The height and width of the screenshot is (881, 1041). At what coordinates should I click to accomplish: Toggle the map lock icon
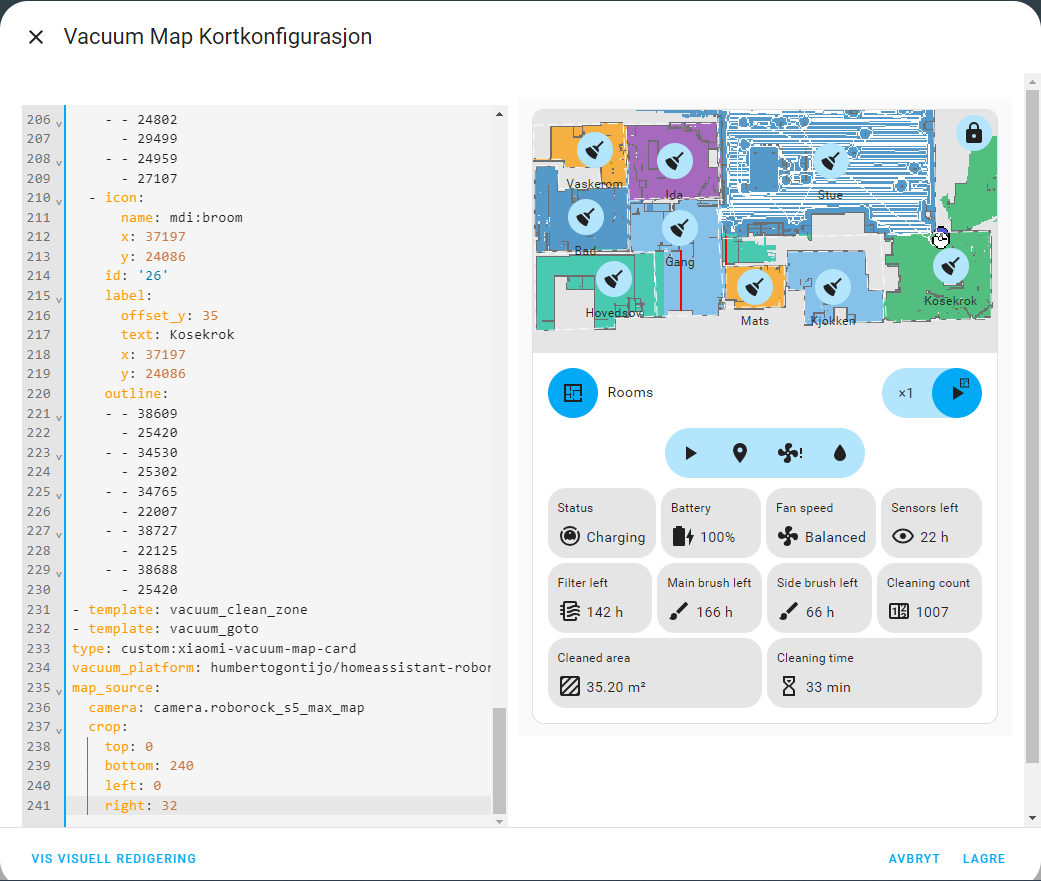[x=973, y=132]
